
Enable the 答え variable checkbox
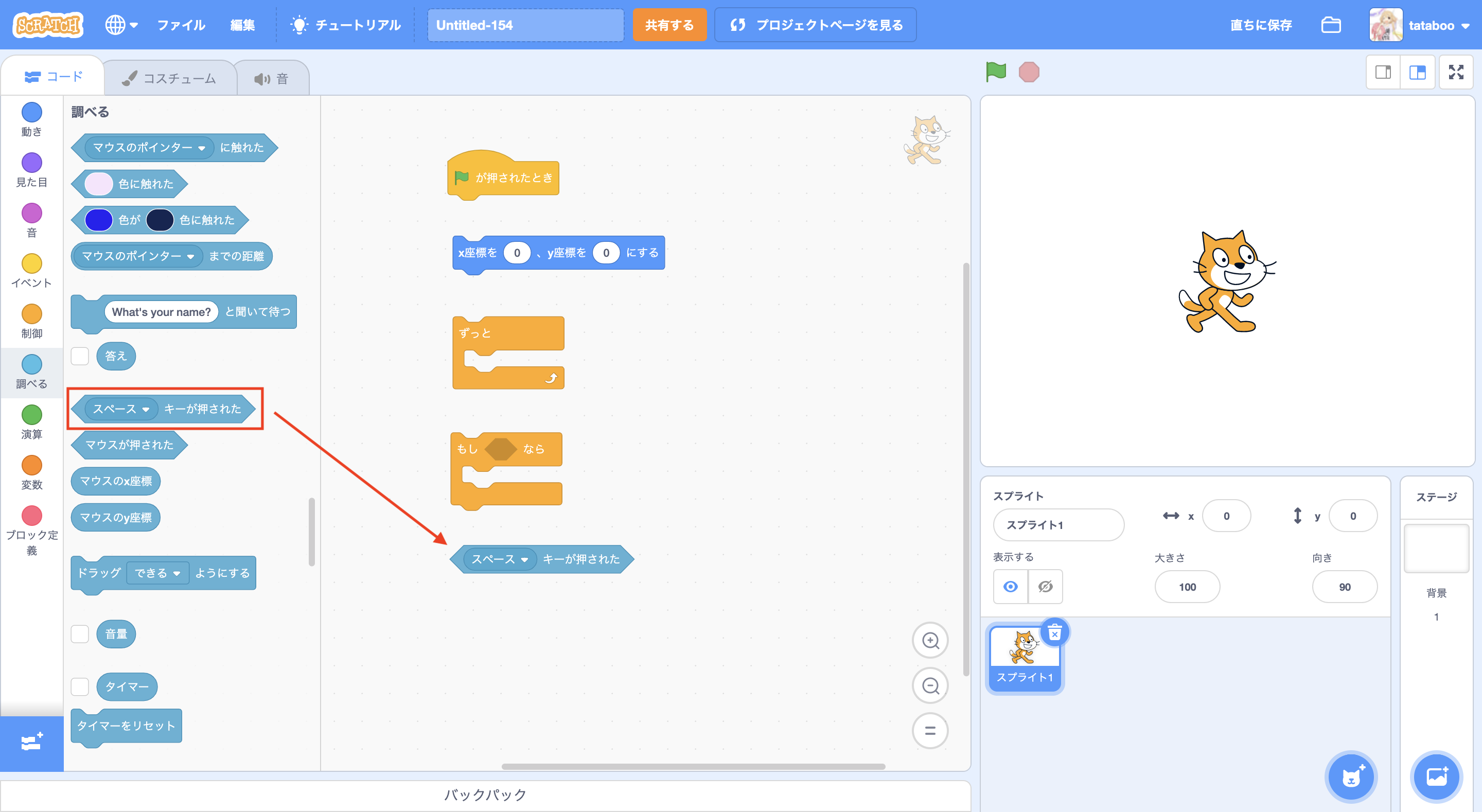[80, 356]
